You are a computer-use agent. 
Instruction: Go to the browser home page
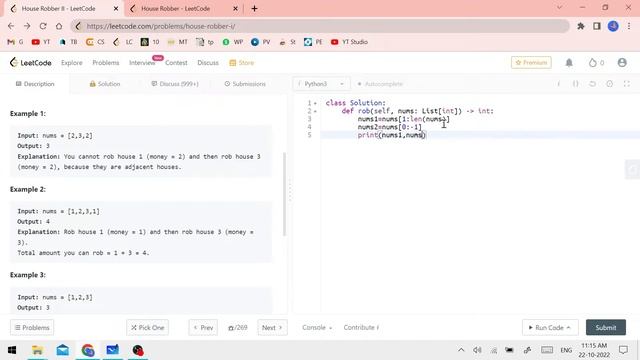pos(59,26)
